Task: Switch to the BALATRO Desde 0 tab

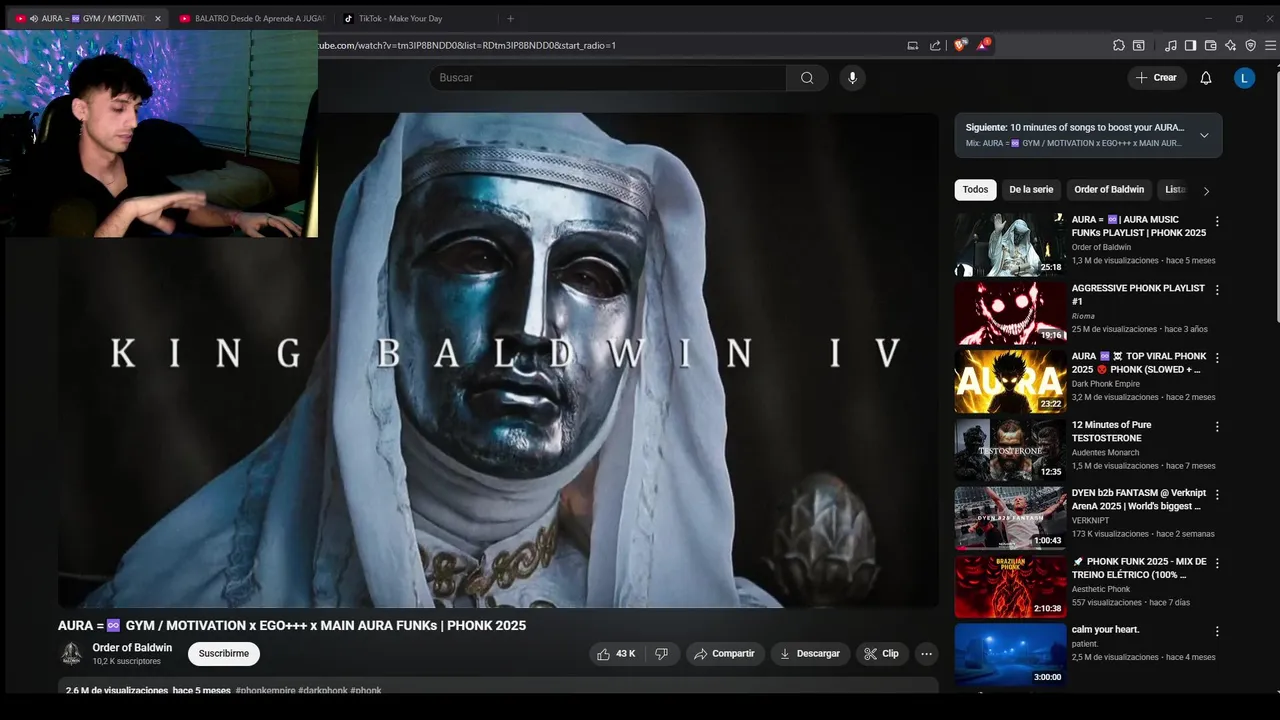Action: tap(252, 18)
